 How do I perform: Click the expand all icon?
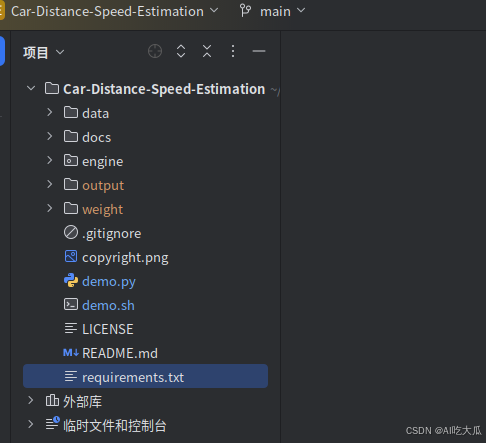[181, 51]
